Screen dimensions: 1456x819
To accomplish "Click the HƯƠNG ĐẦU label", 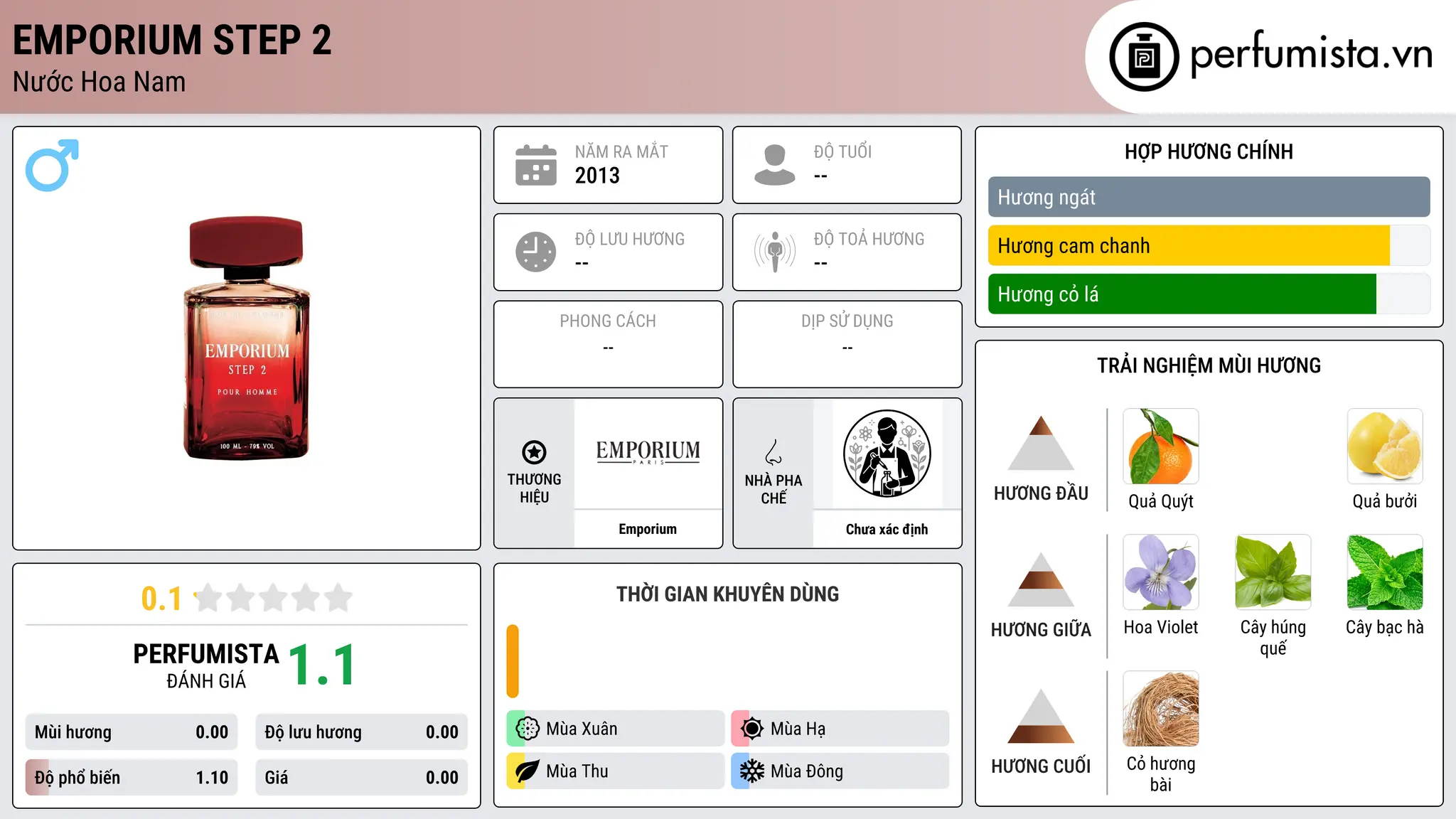I will coord(1041,493).
